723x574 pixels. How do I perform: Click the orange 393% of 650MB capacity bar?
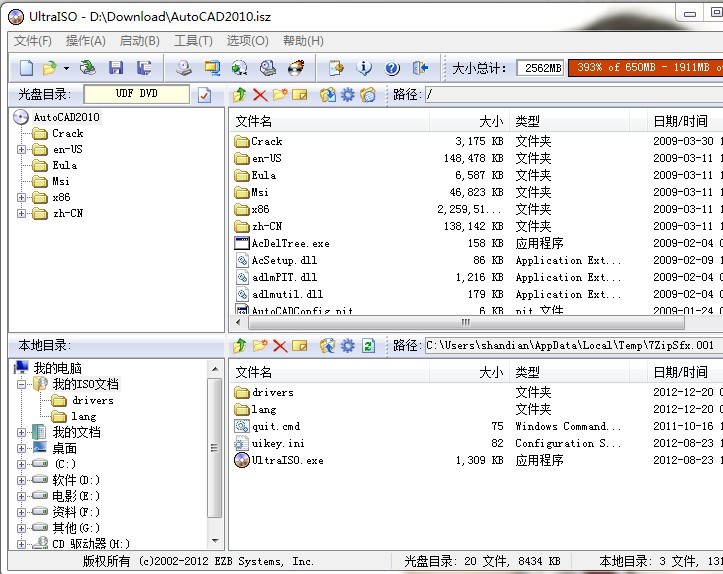646,68
